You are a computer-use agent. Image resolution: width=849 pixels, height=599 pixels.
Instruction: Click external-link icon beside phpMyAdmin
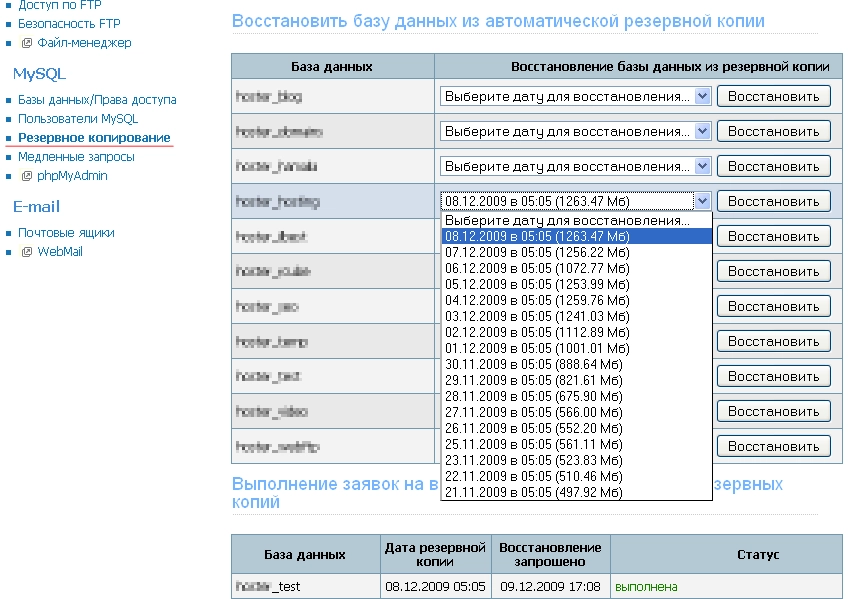coord(27,176)
